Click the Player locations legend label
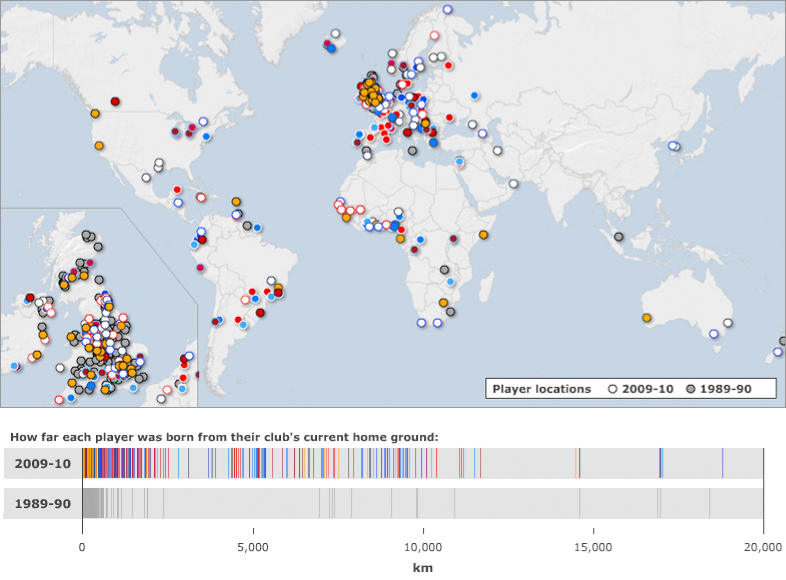 pyautogui.click(x=541, y=389)
